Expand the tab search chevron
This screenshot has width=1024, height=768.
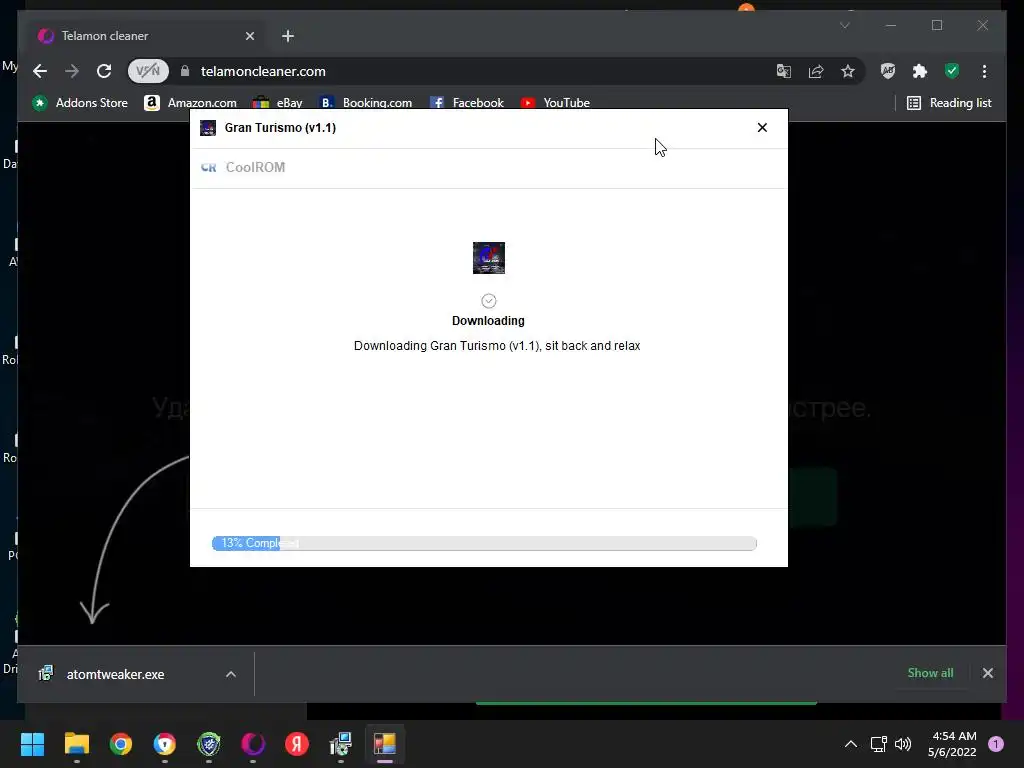pos(844,25)
